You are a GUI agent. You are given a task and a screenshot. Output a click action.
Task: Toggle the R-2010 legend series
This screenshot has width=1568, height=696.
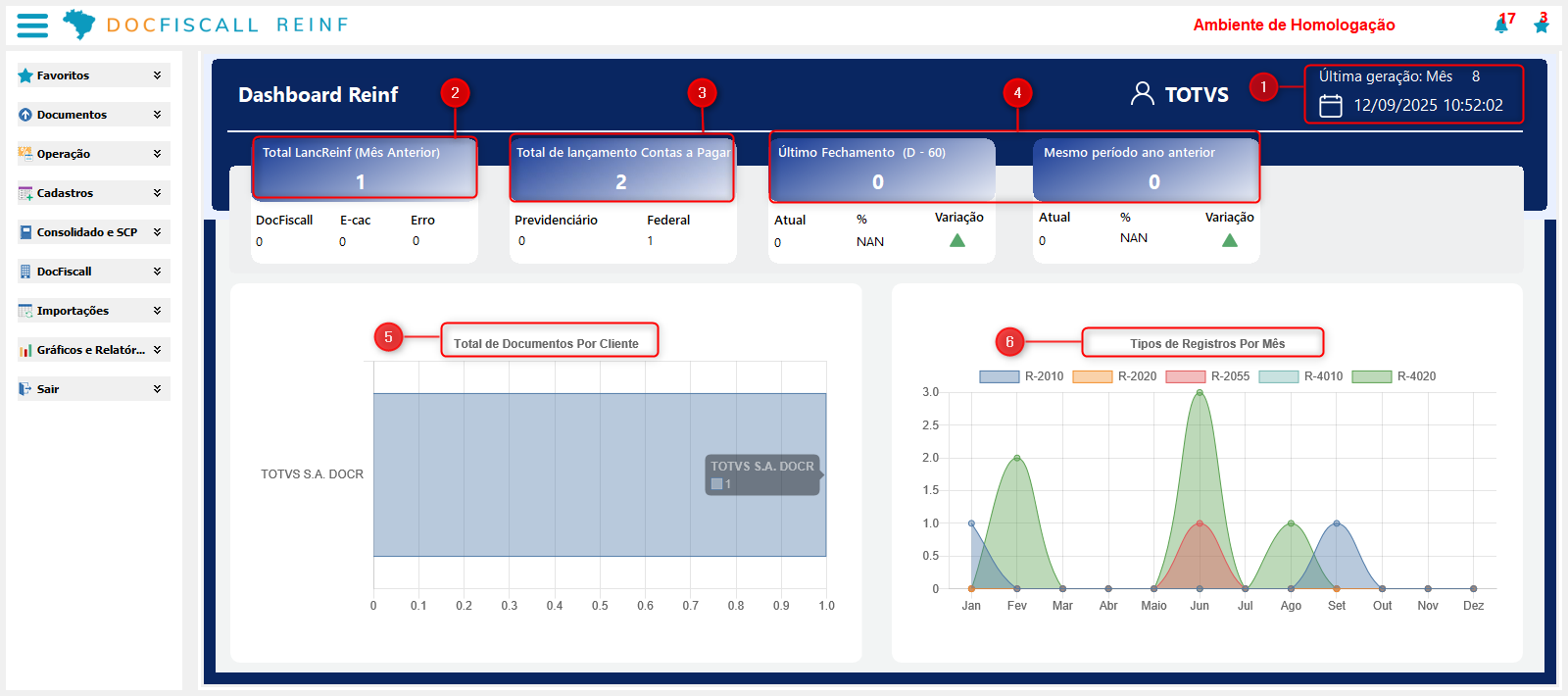pyautogui.click(x=1021, y=376)
